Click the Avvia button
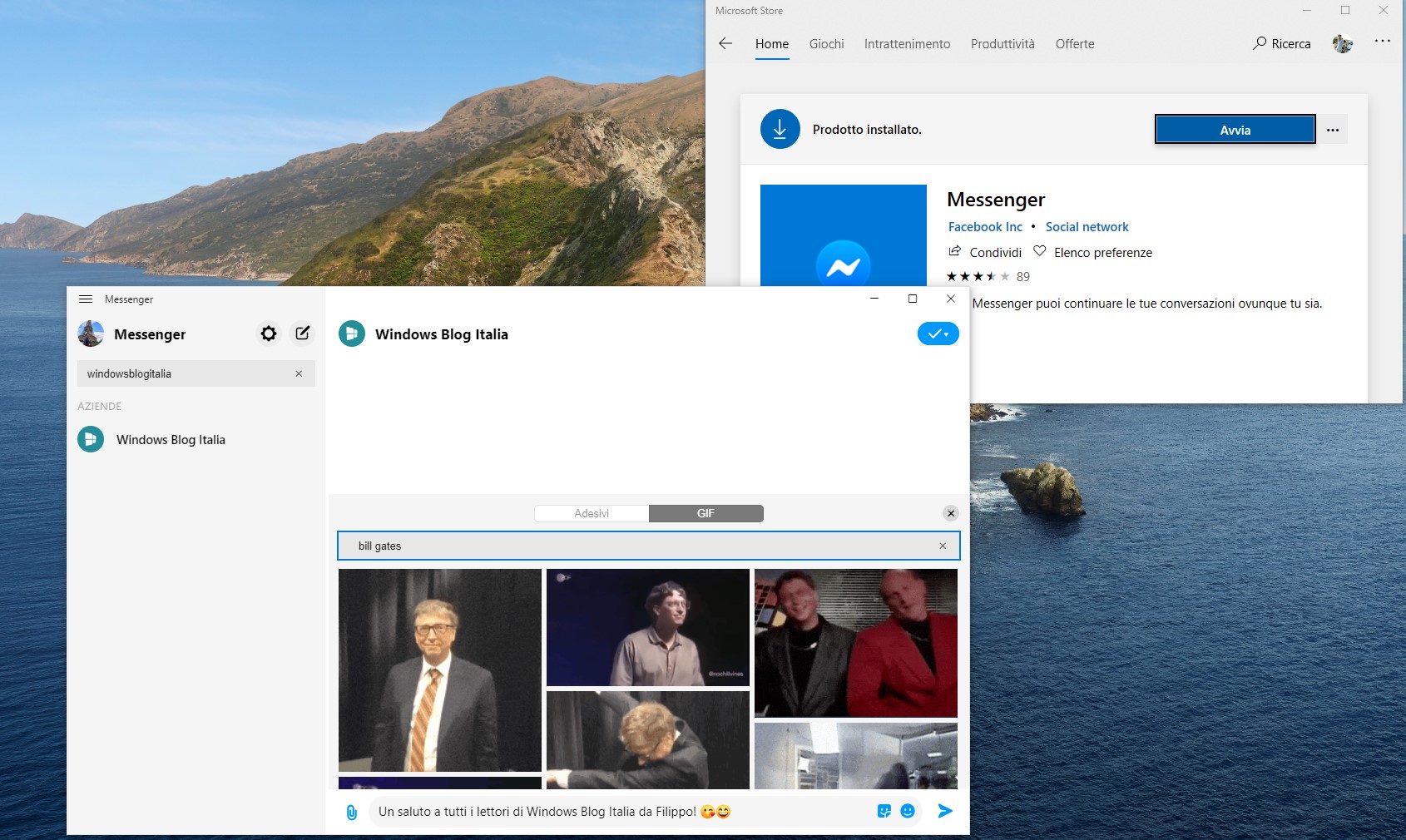The height and width of the screenshot is (840, 1406). (x=1235, y=130)
